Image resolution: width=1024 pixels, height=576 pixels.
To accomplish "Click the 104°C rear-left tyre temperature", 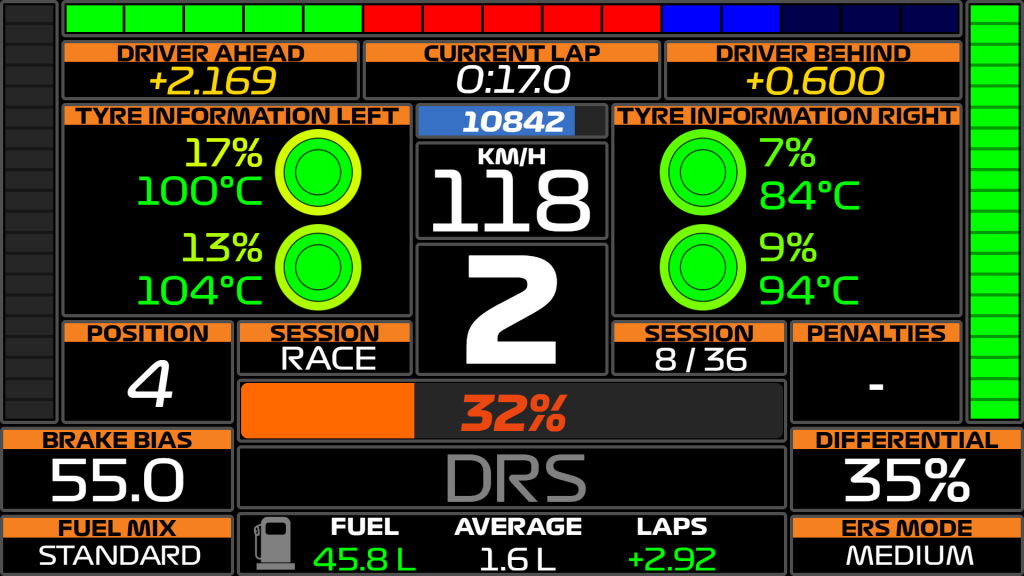I will click(x=199, y=290).
